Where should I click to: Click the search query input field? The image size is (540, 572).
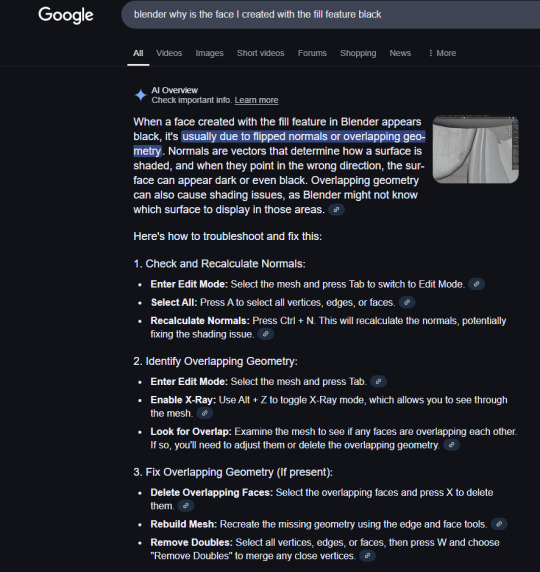pyautogui.click(x=331, y=15)
